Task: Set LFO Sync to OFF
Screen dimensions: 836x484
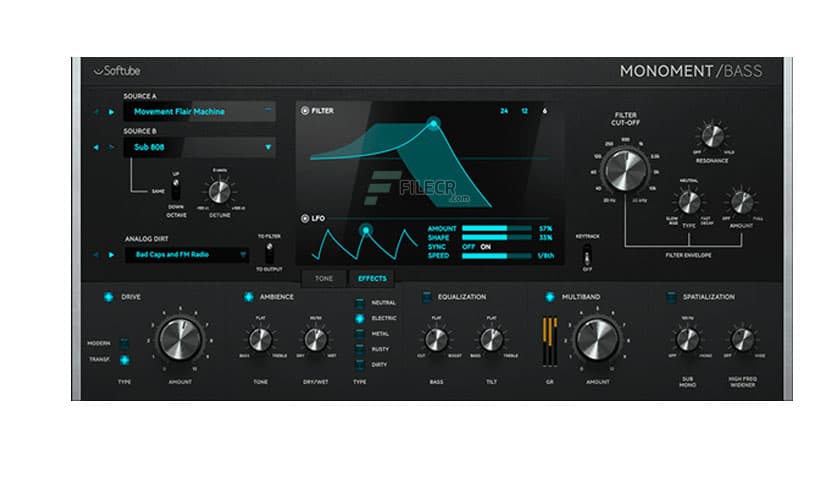Action: point(468,247)
